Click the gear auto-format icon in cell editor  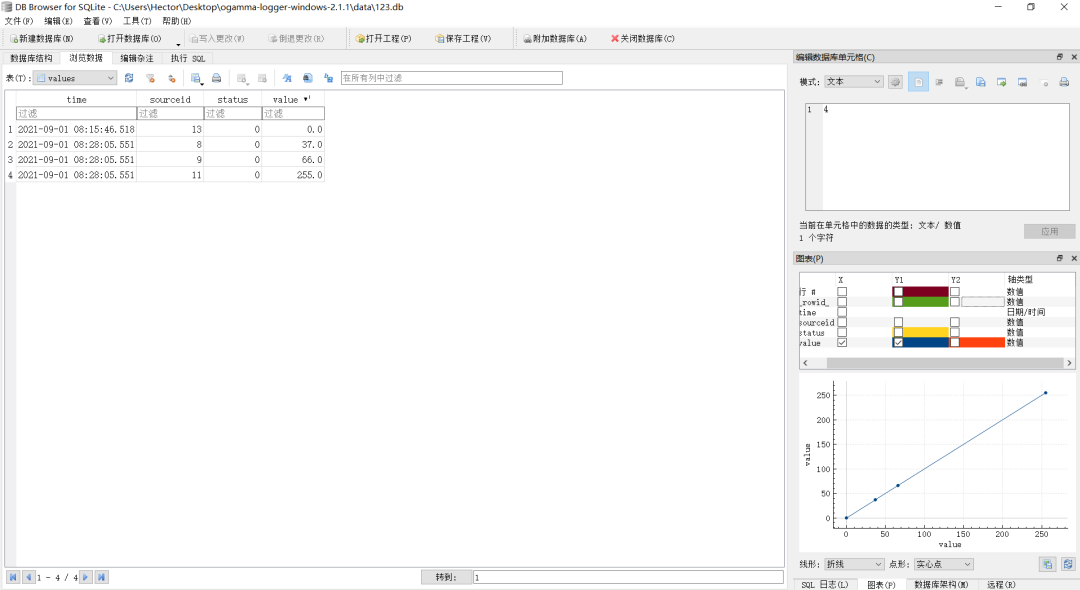pos(895,82)
